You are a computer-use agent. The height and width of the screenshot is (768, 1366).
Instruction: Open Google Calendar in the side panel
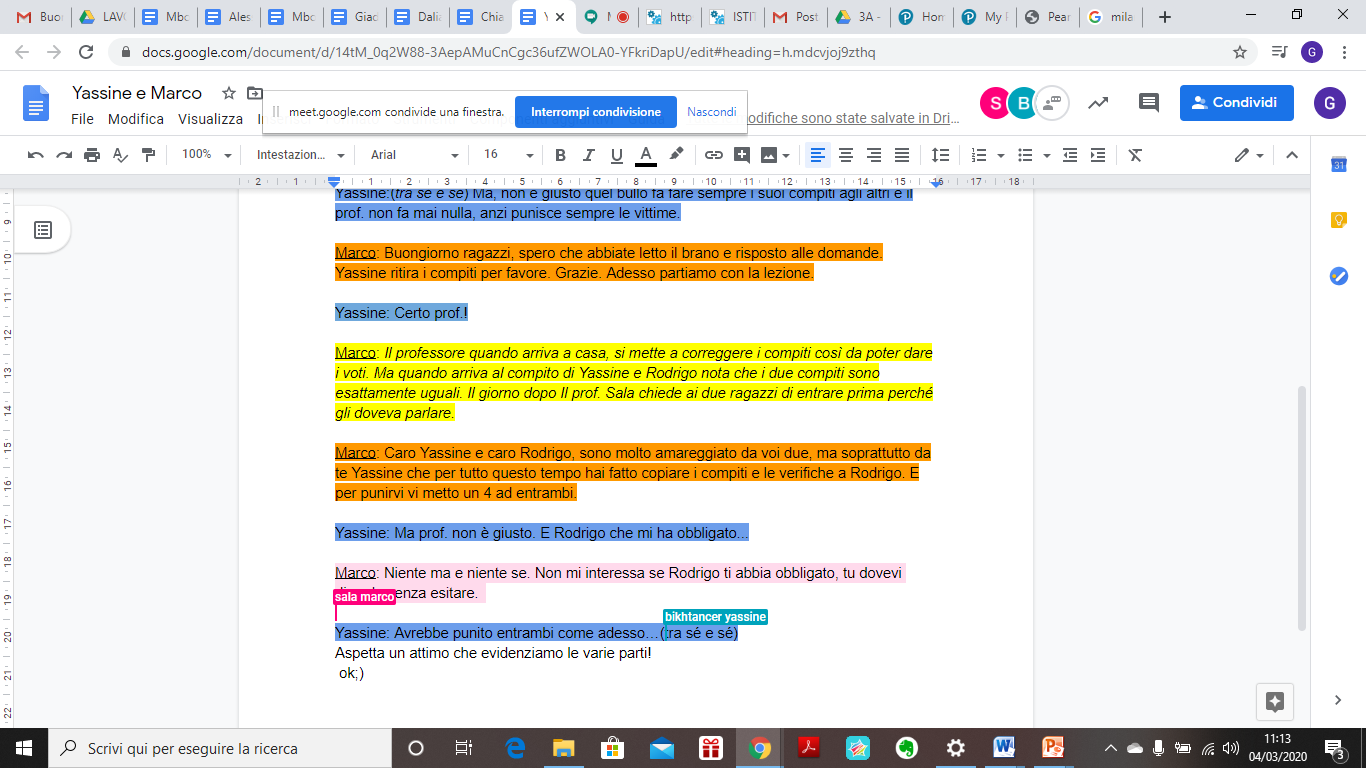click(x=1339, y=165)
